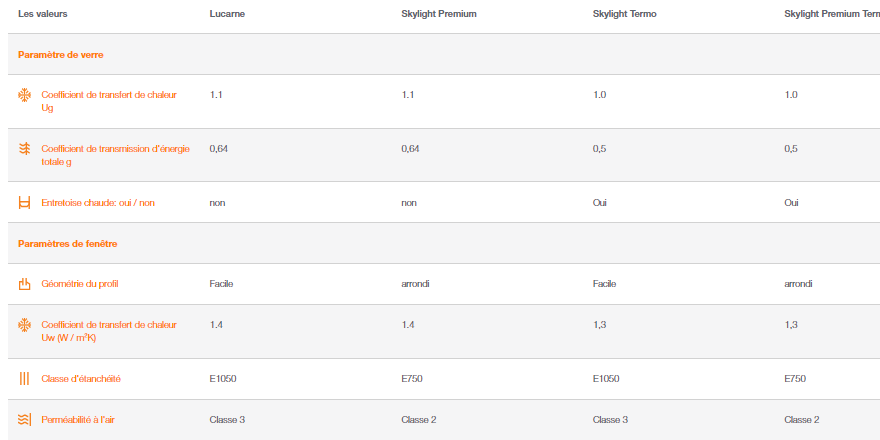Screen dimensions: 880x440
Task: Click the E1050 value under Lucarne
Action: pos(223,379)
